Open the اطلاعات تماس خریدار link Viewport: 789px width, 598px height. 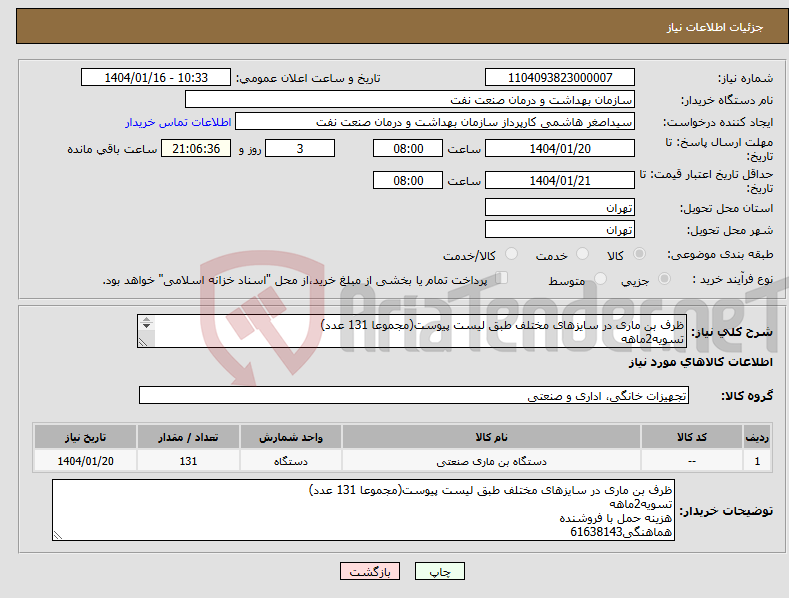click(x=178, y=122)
